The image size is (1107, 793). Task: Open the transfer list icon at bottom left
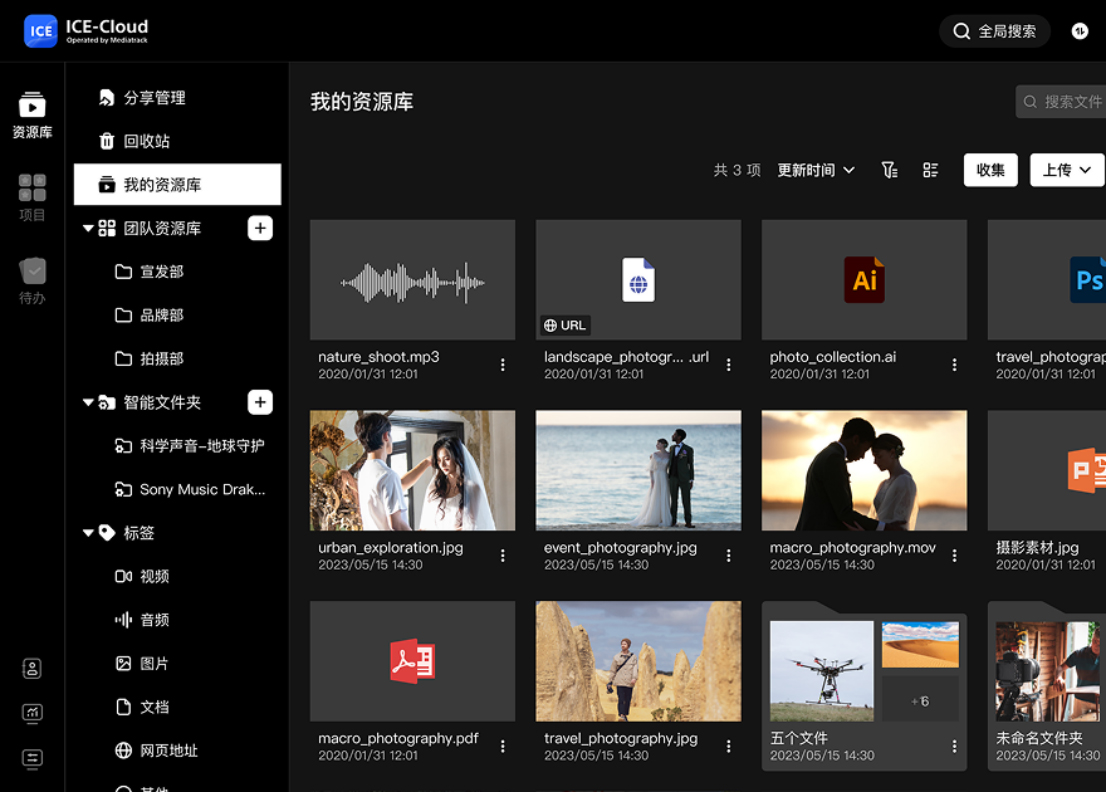pyautogui.click(x=31, y=759)
